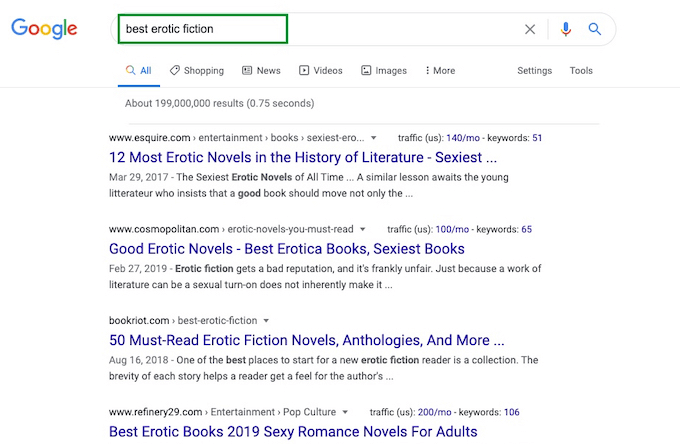
Task: Open '12 Most Erotic Novels' result link
Action: point(303,157)
